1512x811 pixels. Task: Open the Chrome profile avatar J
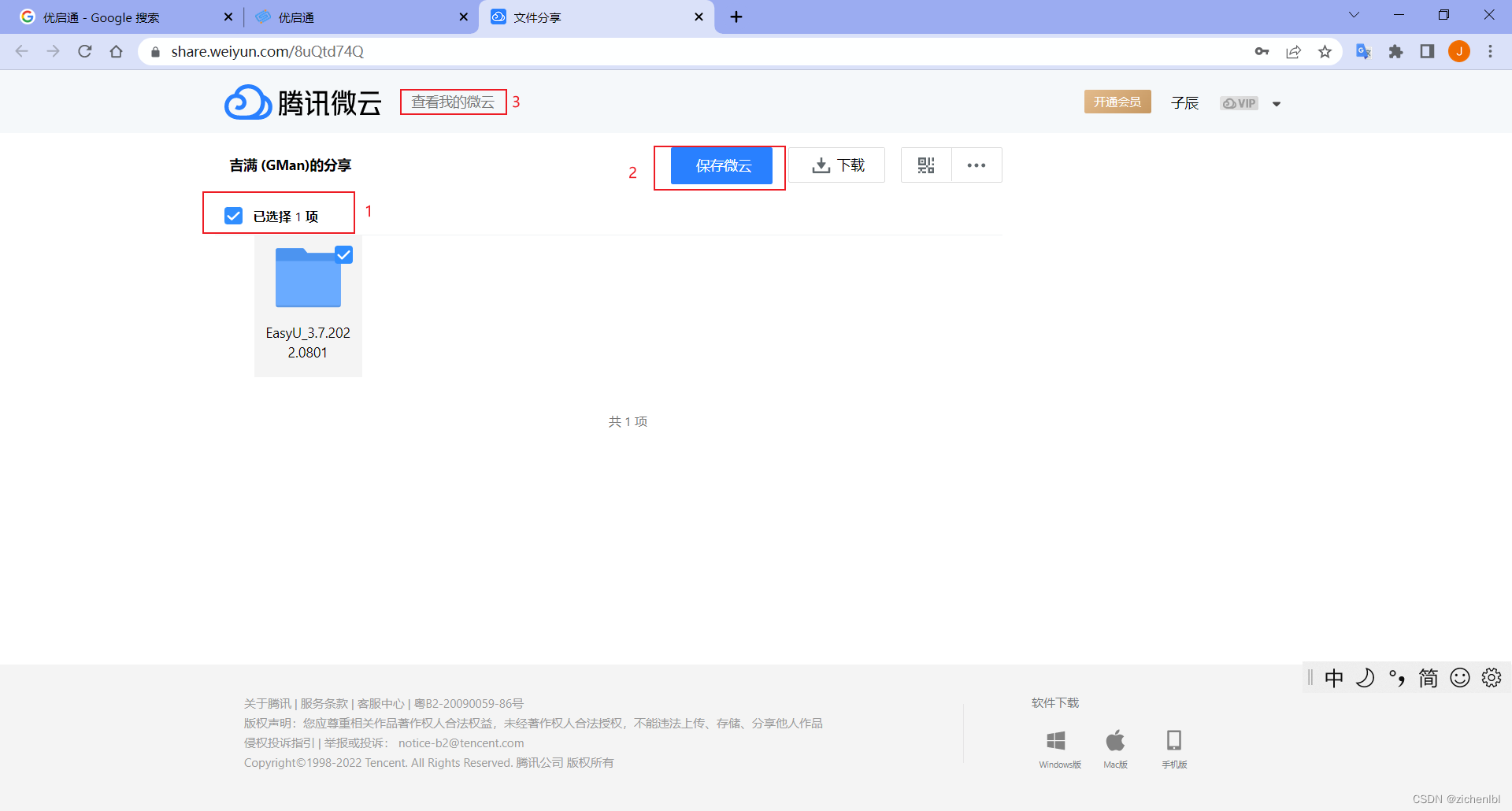point(1459,51)
